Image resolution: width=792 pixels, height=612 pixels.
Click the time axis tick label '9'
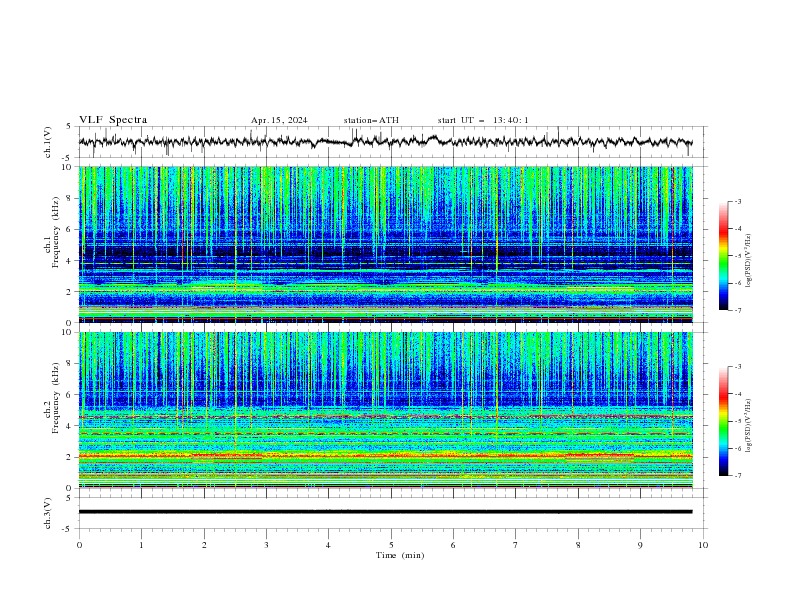[x=640, y=545]
